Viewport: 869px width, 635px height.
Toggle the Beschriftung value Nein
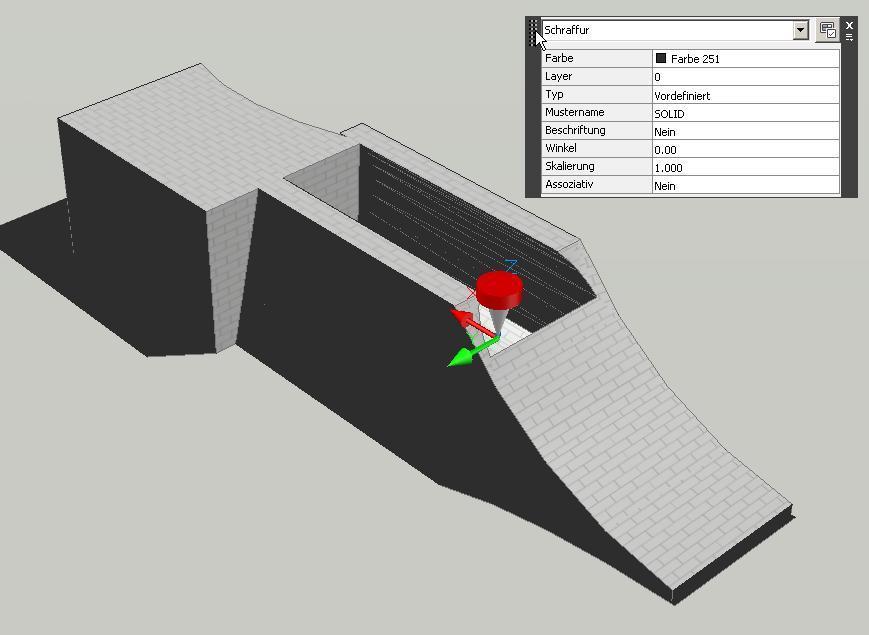tap(745, 131)
